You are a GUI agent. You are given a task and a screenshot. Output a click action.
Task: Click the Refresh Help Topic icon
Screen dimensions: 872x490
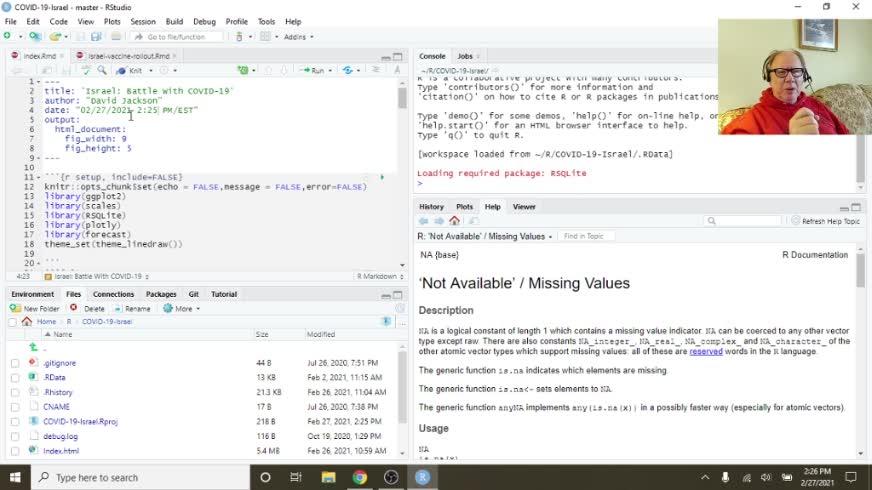[x=796, y=221]
